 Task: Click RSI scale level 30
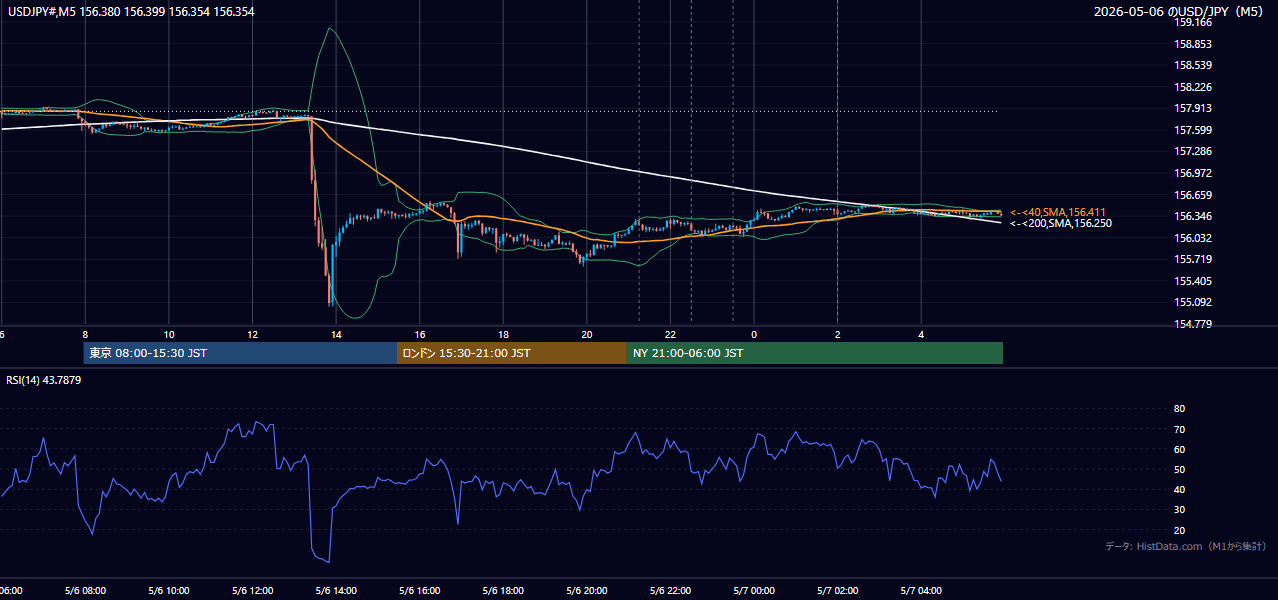[1179, 510]
